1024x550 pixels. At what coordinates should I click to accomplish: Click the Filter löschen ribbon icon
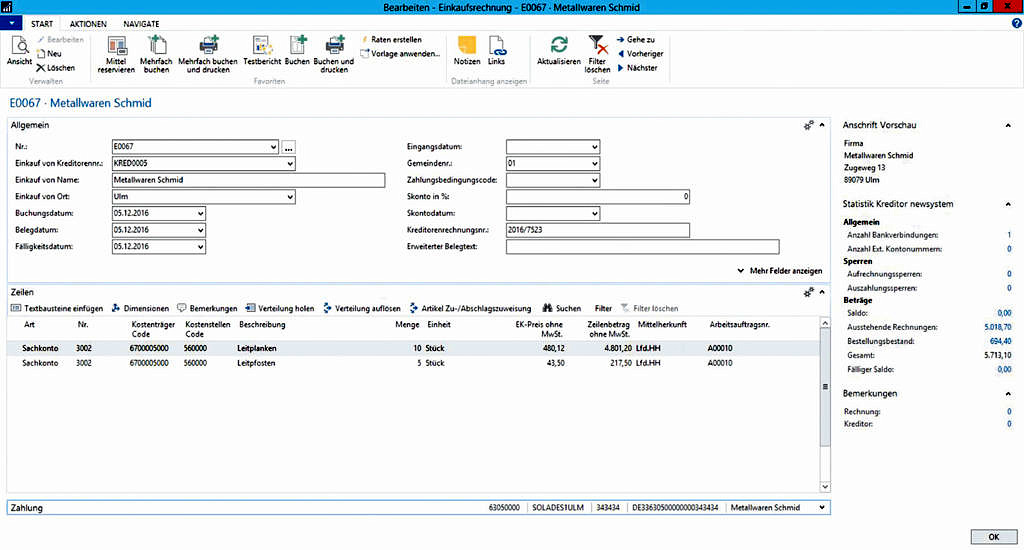click(597, 46)
